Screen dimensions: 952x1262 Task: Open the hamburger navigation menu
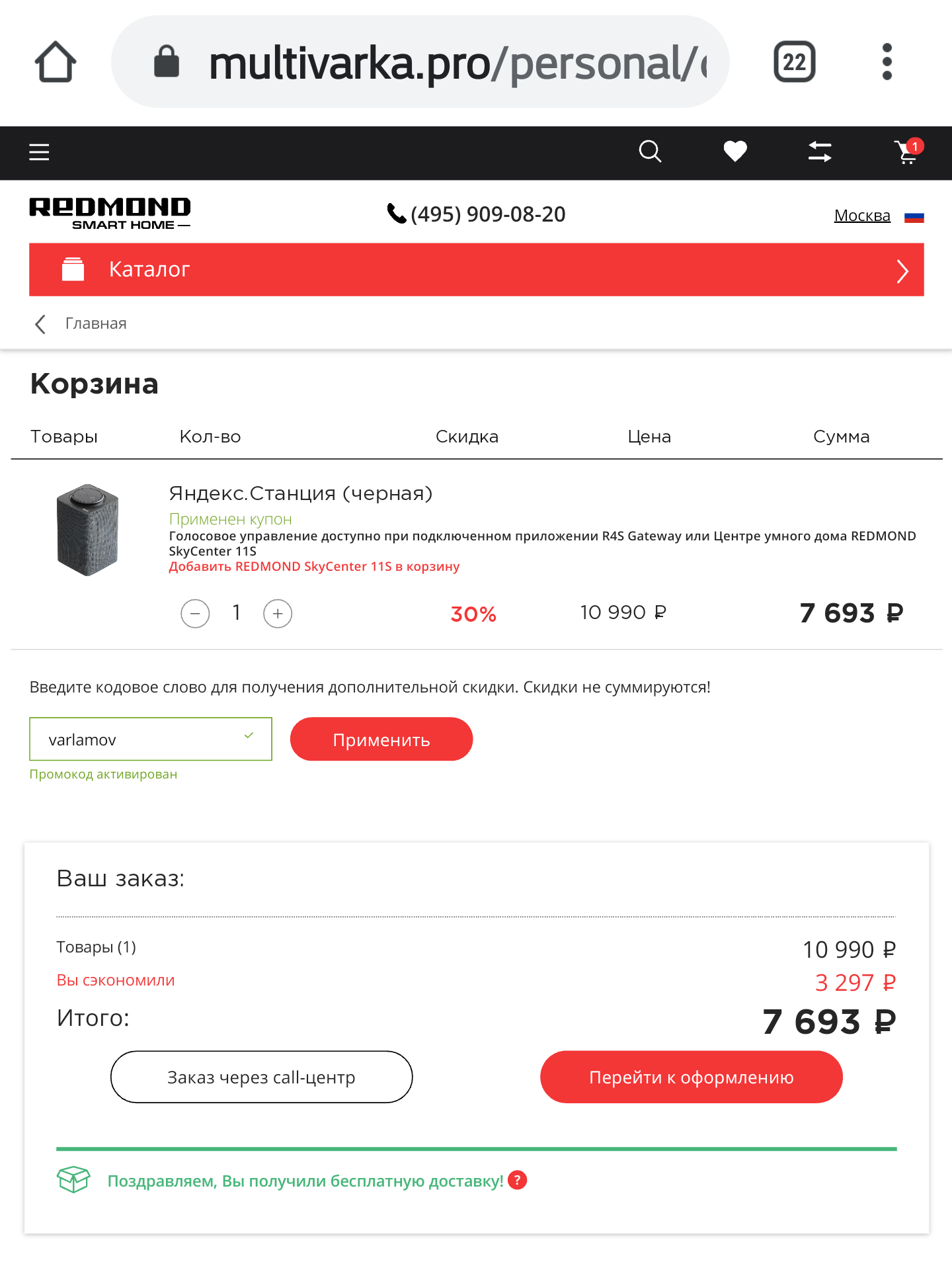(x=39, y=152)
